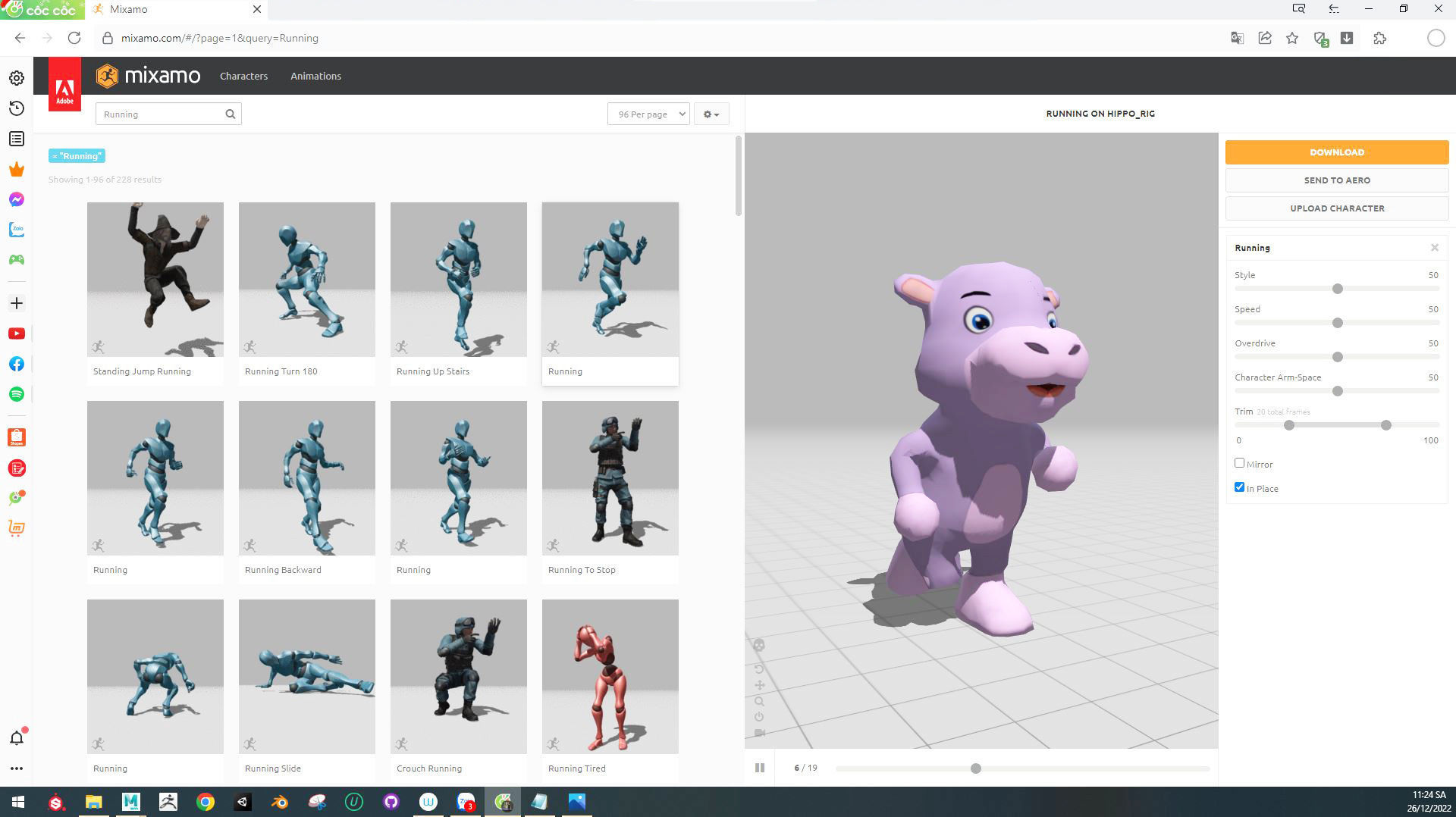Click the follow-camera video icon in viewport
This screenshot has width=1456, height=817.
[759, 733]
